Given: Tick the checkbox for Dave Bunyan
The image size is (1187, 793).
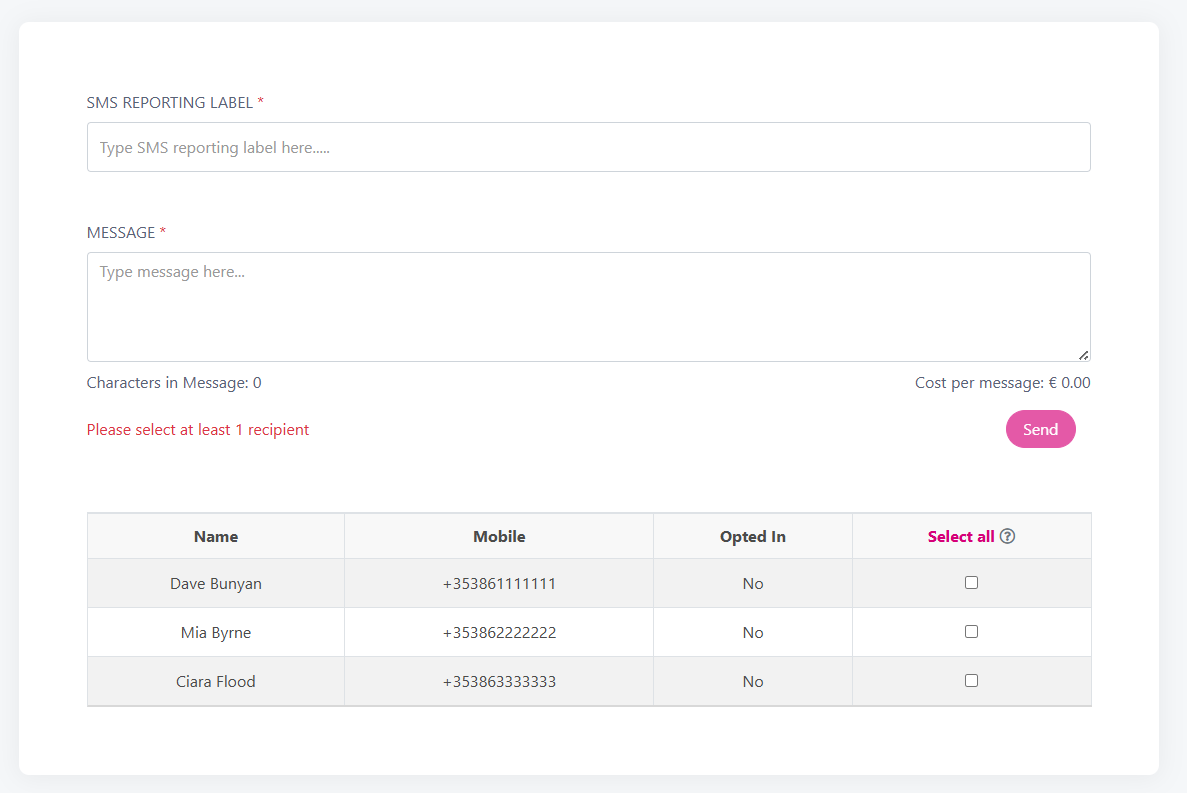Looking at the screenshot, I should tap(971, 583).
